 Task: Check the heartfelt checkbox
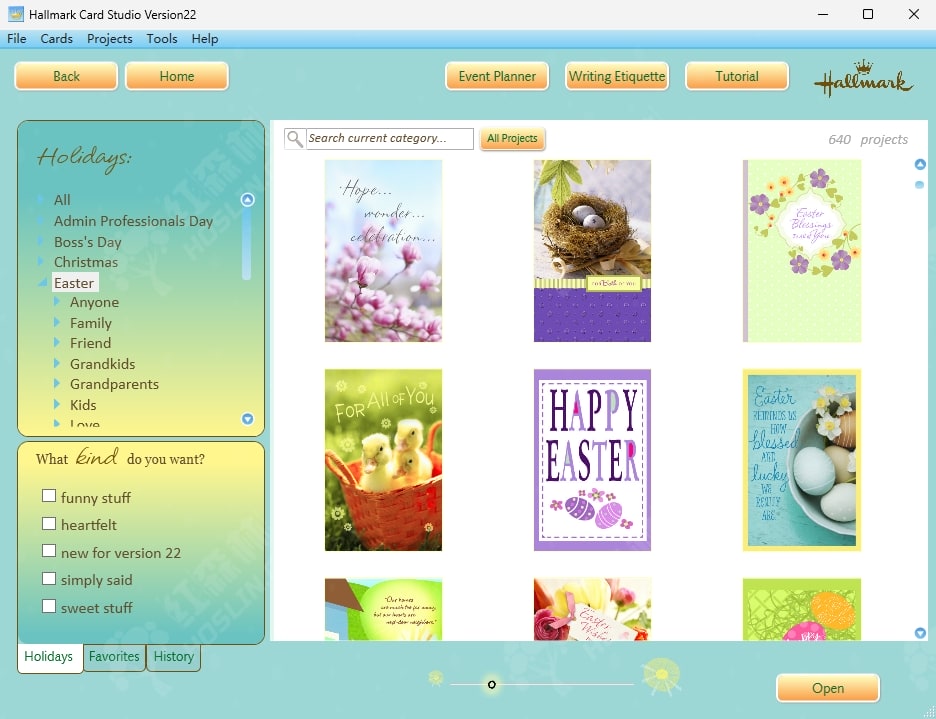49,523
